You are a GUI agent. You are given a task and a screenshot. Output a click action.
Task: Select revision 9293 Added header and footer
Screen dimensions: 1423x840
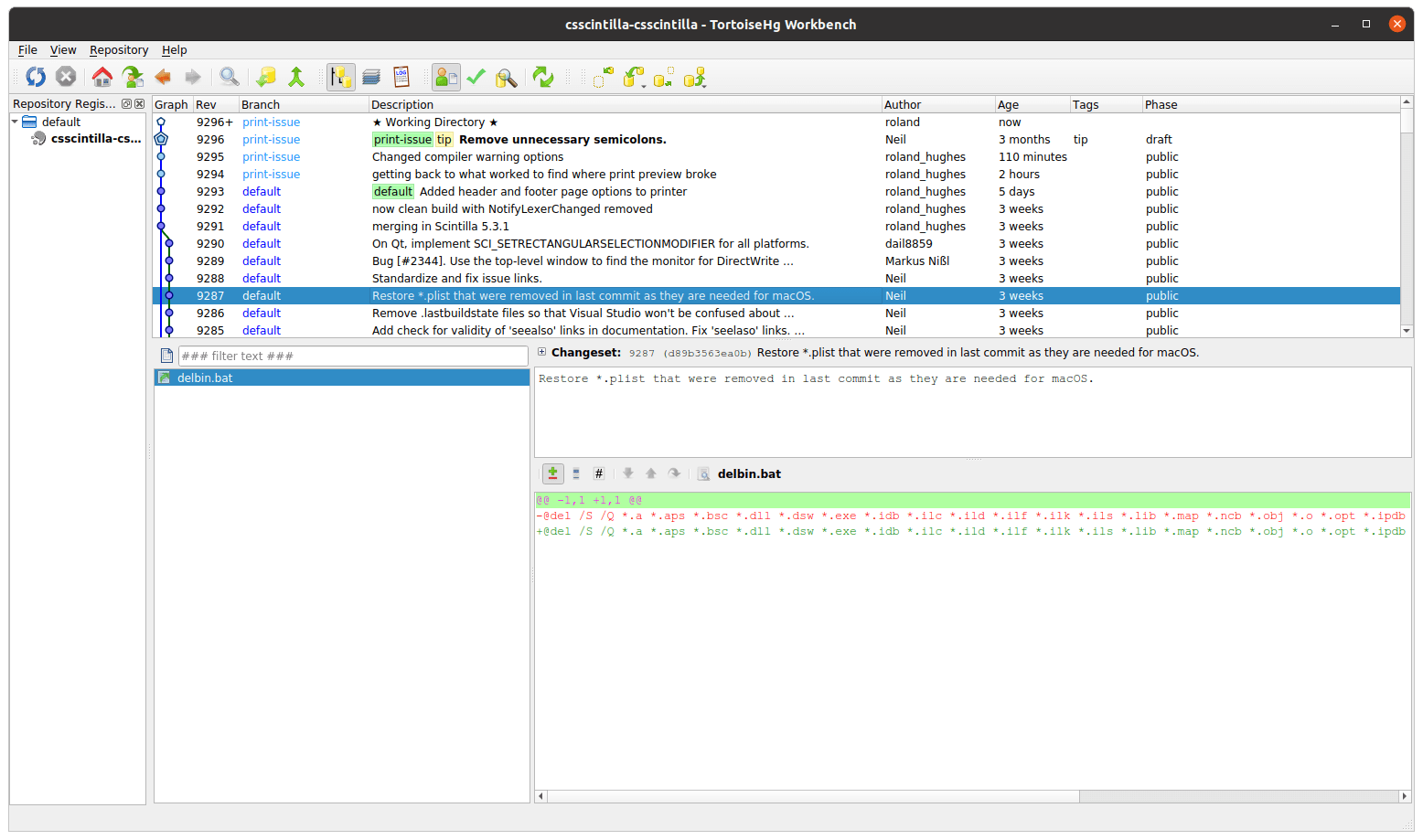[x=552, y=192]
